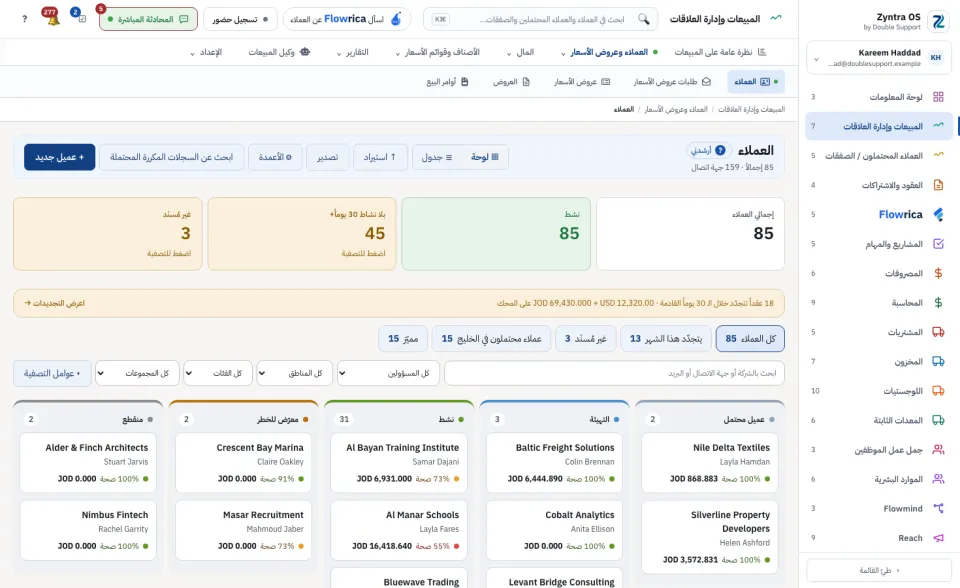Screen dimensions: 960x588
Task: Open help icon next to أرشِدني
Action: [x=721, y=150]
